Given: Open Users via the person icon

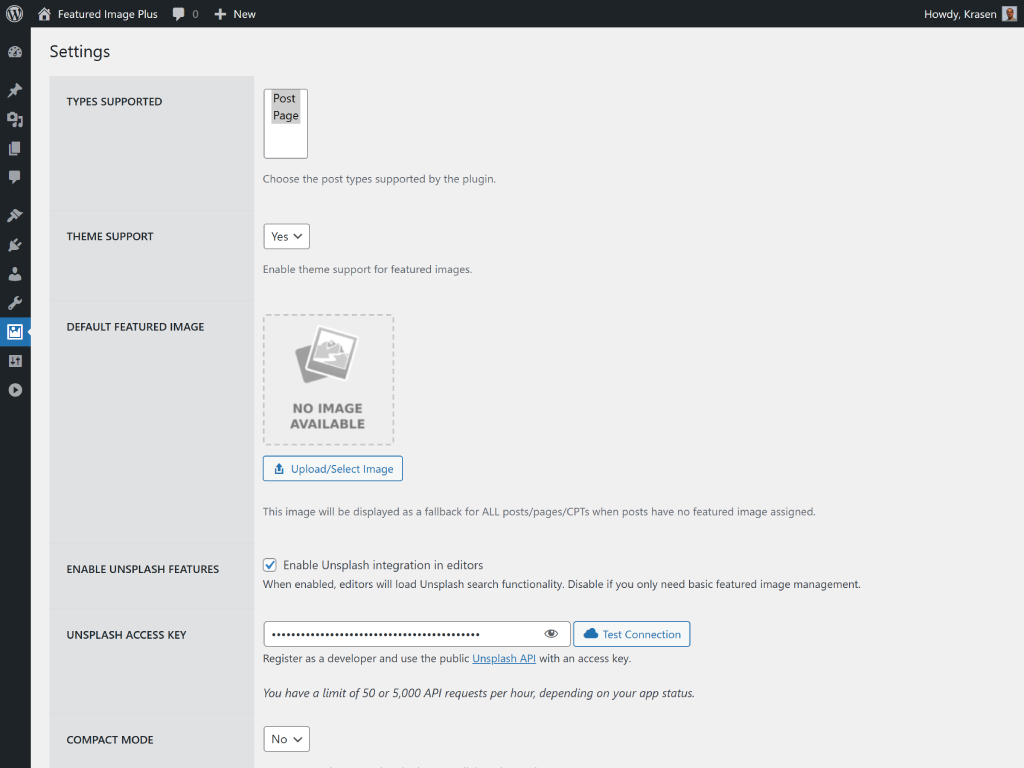Looking at the screenshot, I should tap(15, 273).
